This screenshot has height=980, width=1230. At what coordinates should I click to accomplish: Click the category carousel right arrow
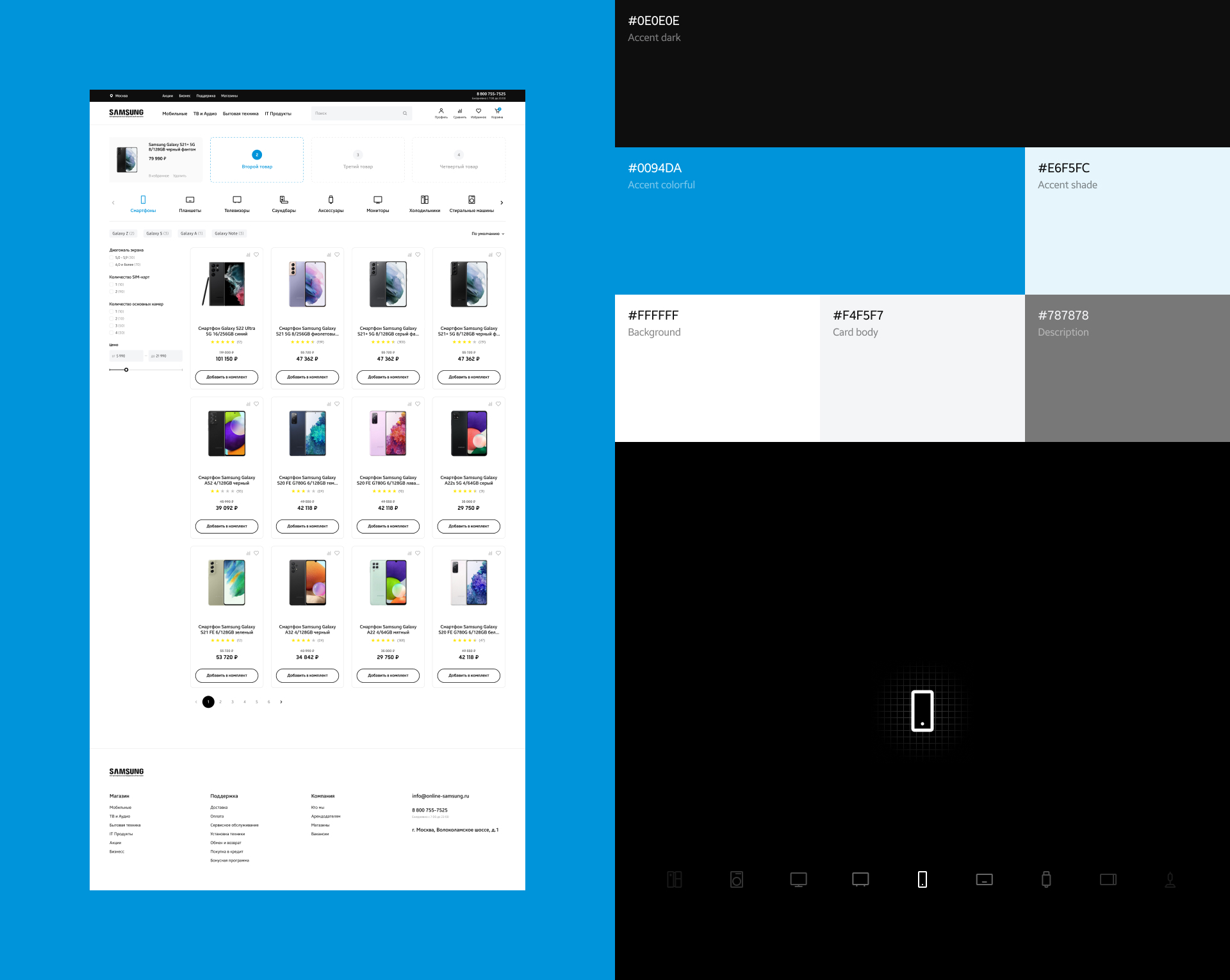(502, 203)
